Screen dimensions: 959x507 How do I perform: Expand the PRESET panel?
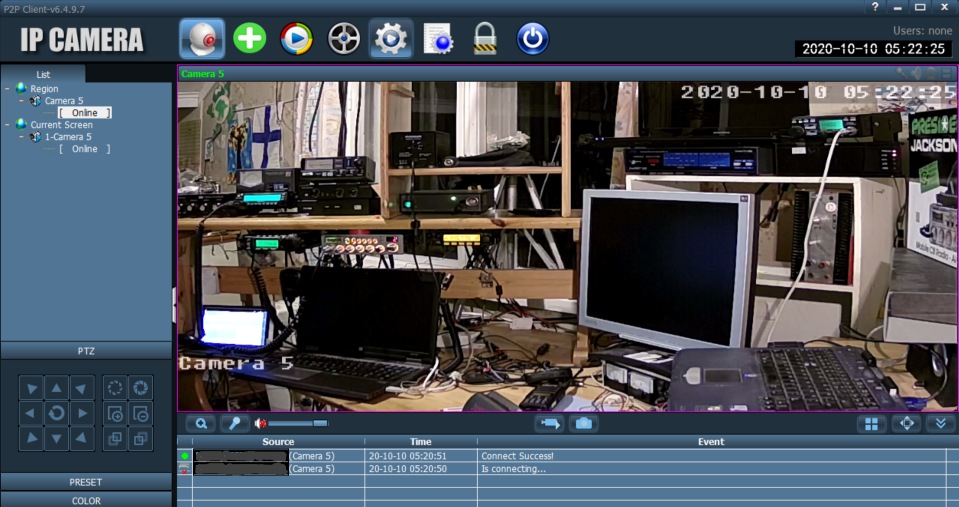pos(86,482)
